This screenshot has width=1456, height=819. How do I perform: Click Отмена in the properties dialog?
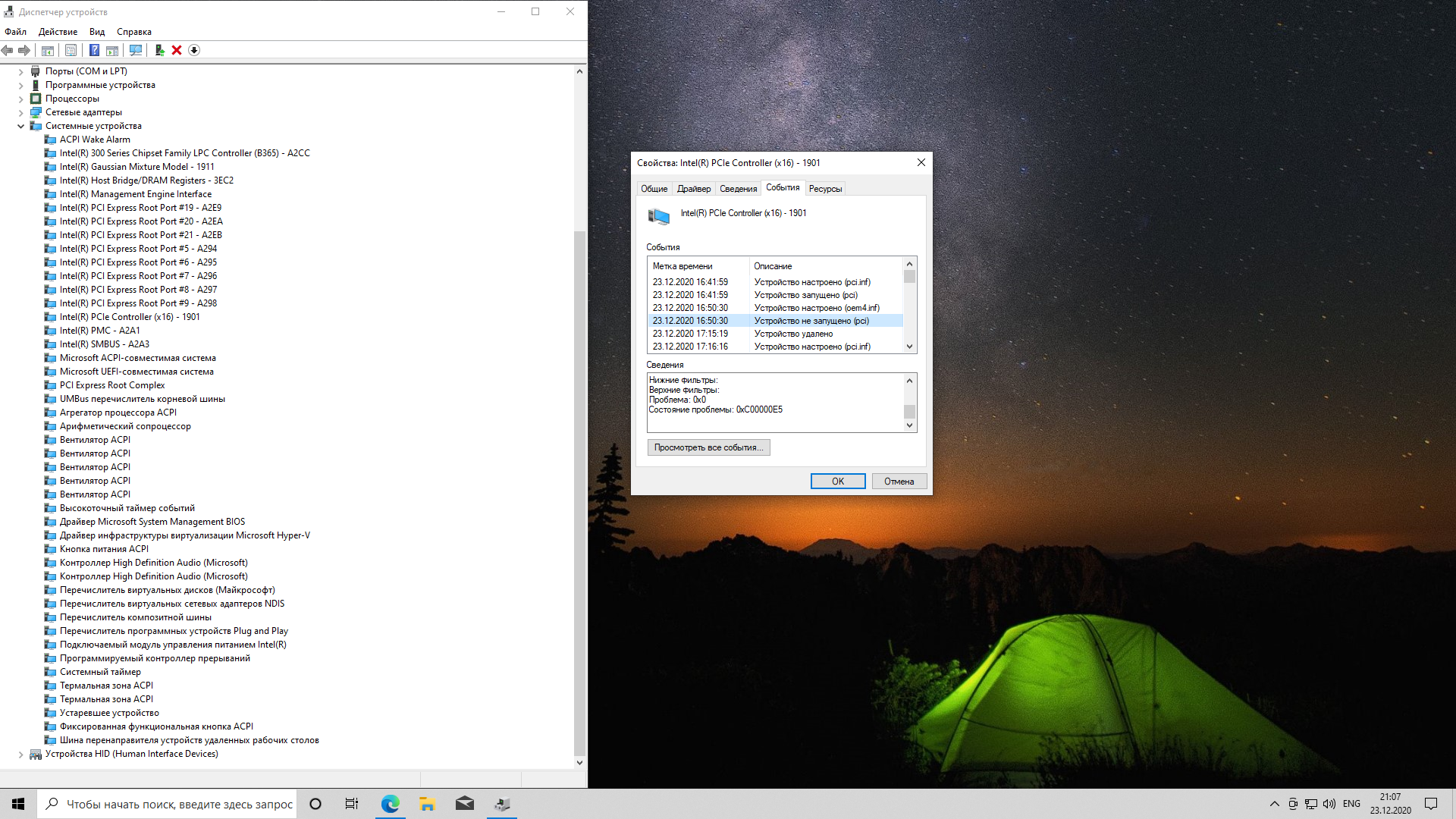[899, 482]
